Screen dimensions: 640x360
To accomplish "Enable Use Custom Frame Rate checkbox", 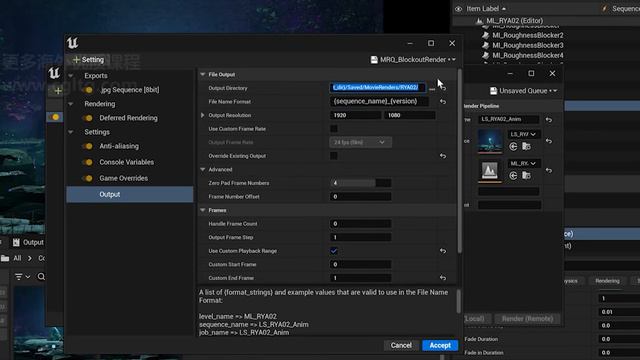I will click(334, 129).
